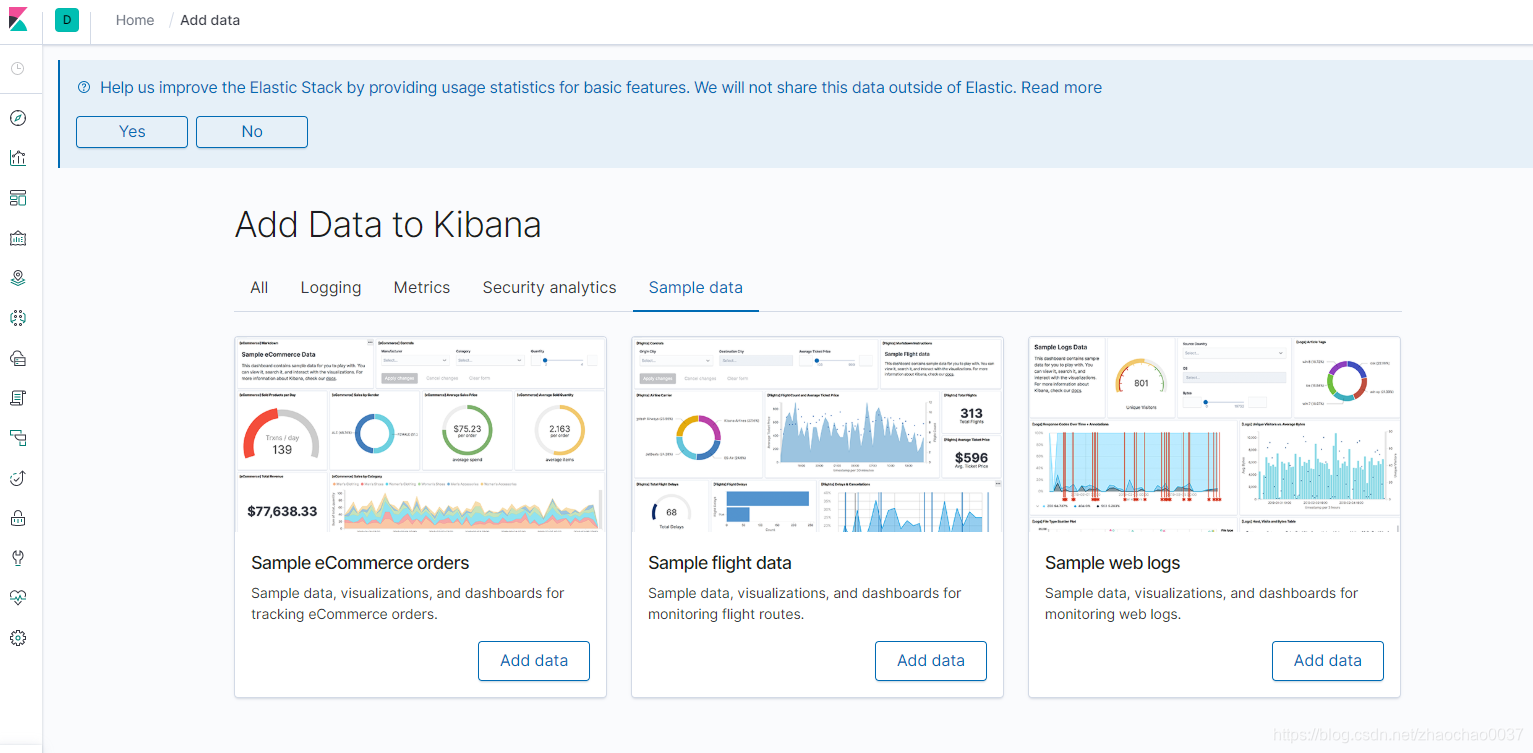The image size is (1533, 753).
Task: Click the Add Data to Kibana heading
Action: click(388, 225)
